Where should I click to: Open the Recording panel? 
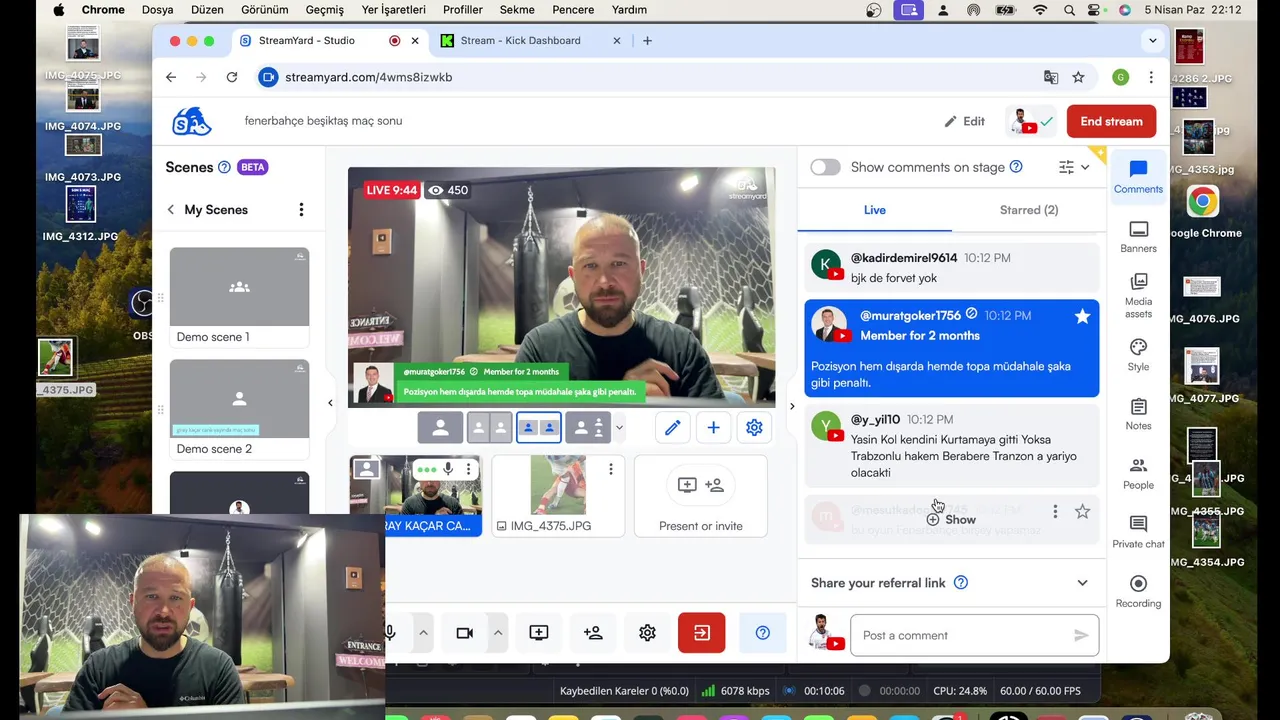coord(1138,592)
